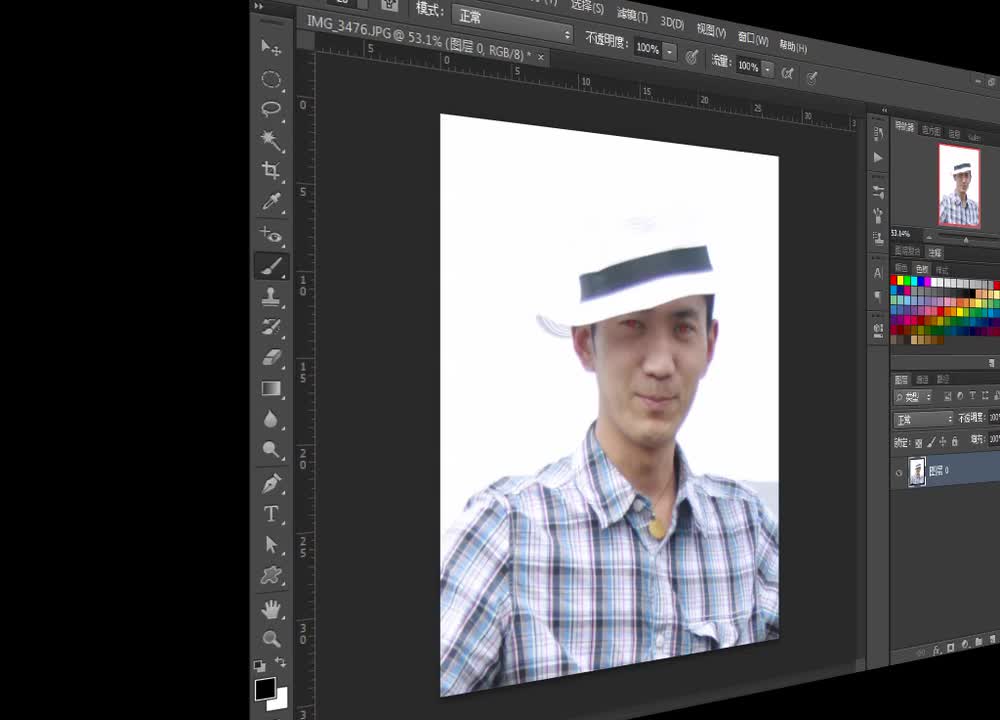Swap foreground and background colors
1000x720 pixels.
281,662
